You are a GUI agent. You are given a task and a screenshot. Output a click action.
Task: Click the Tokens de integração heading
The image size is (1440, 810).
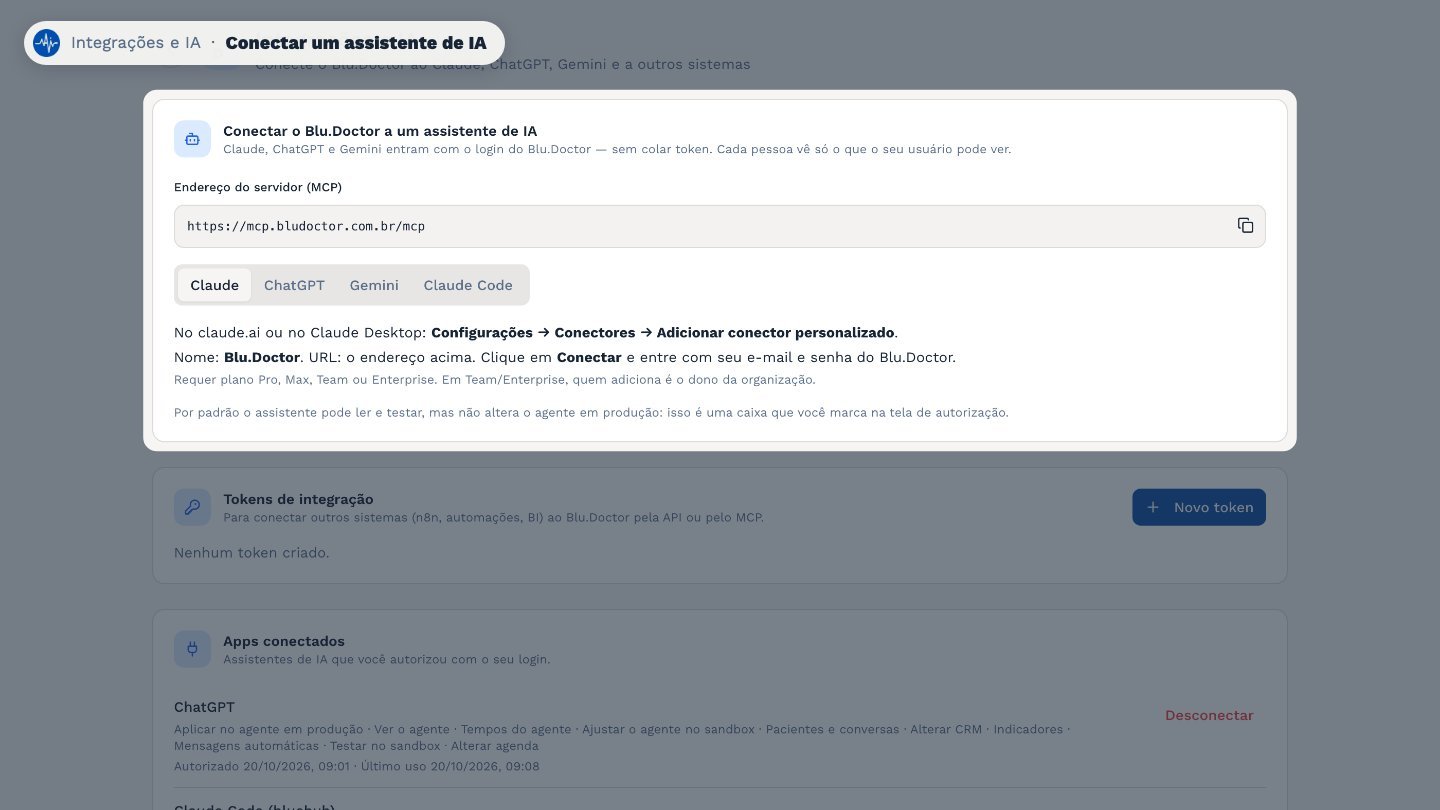point(298,499)
